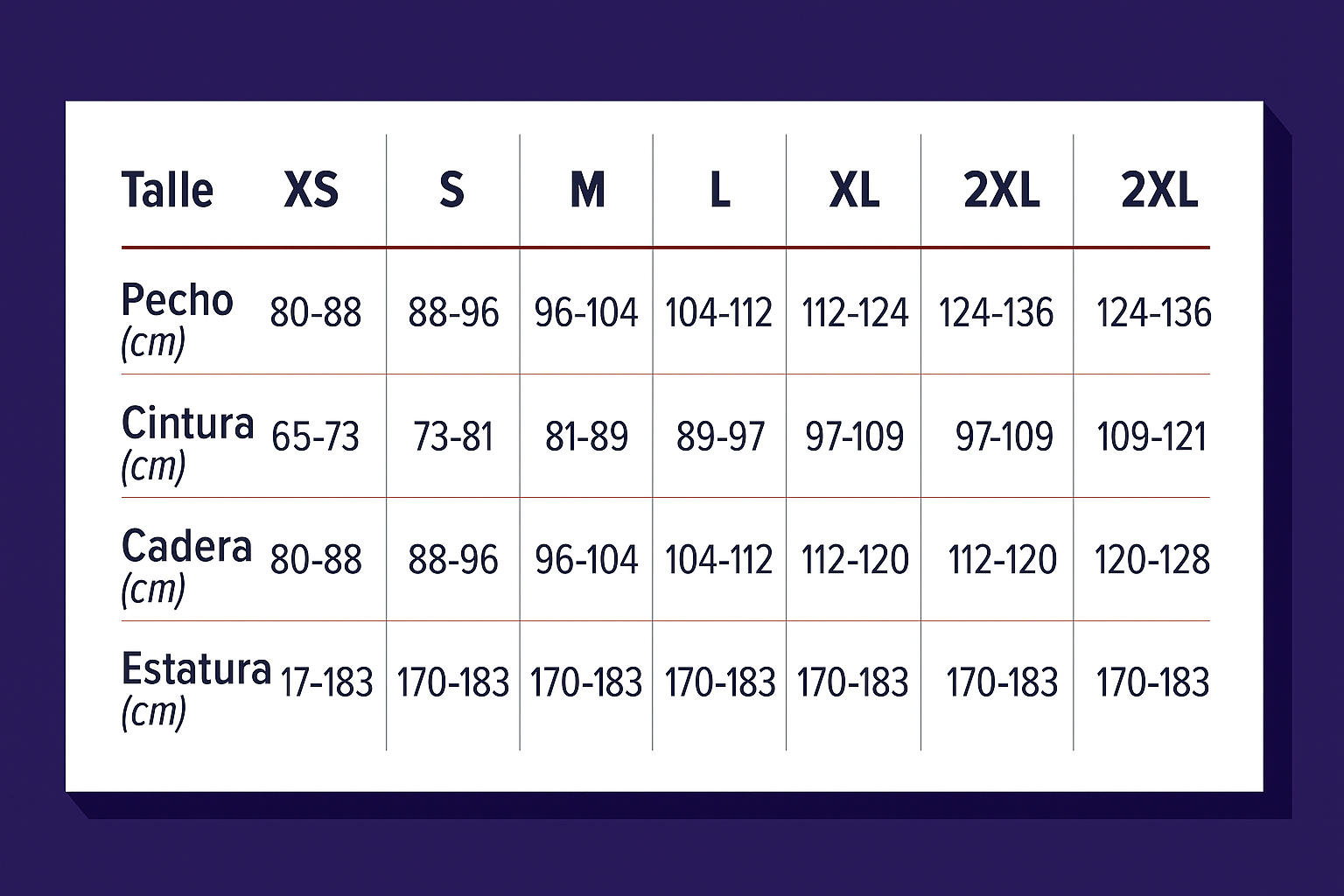Click the 73-81 Cintura cell for S

click(x=453, y=436)
